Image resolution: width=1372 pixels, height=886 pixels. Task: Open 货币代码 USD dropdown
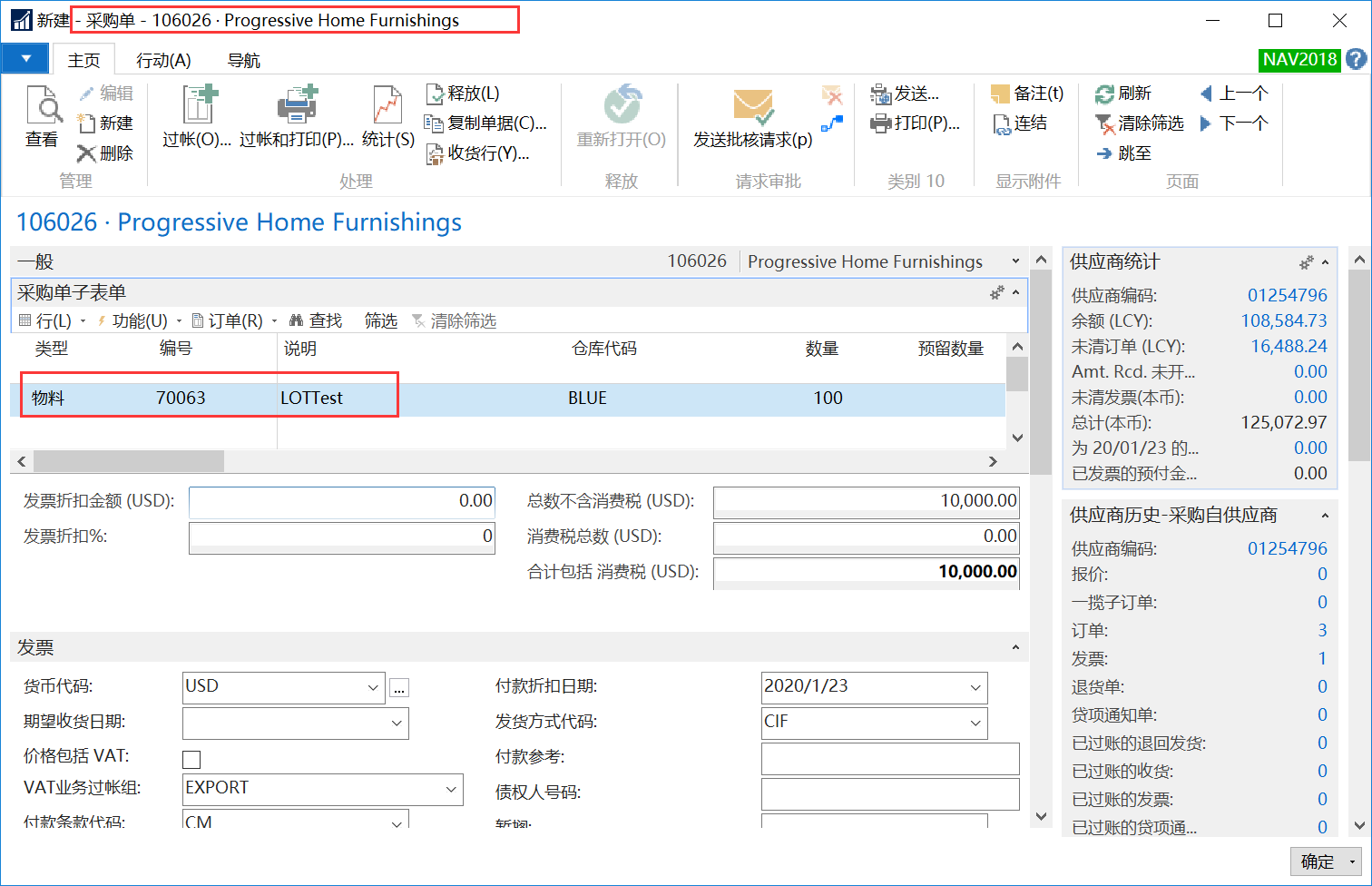pos(373,687)
